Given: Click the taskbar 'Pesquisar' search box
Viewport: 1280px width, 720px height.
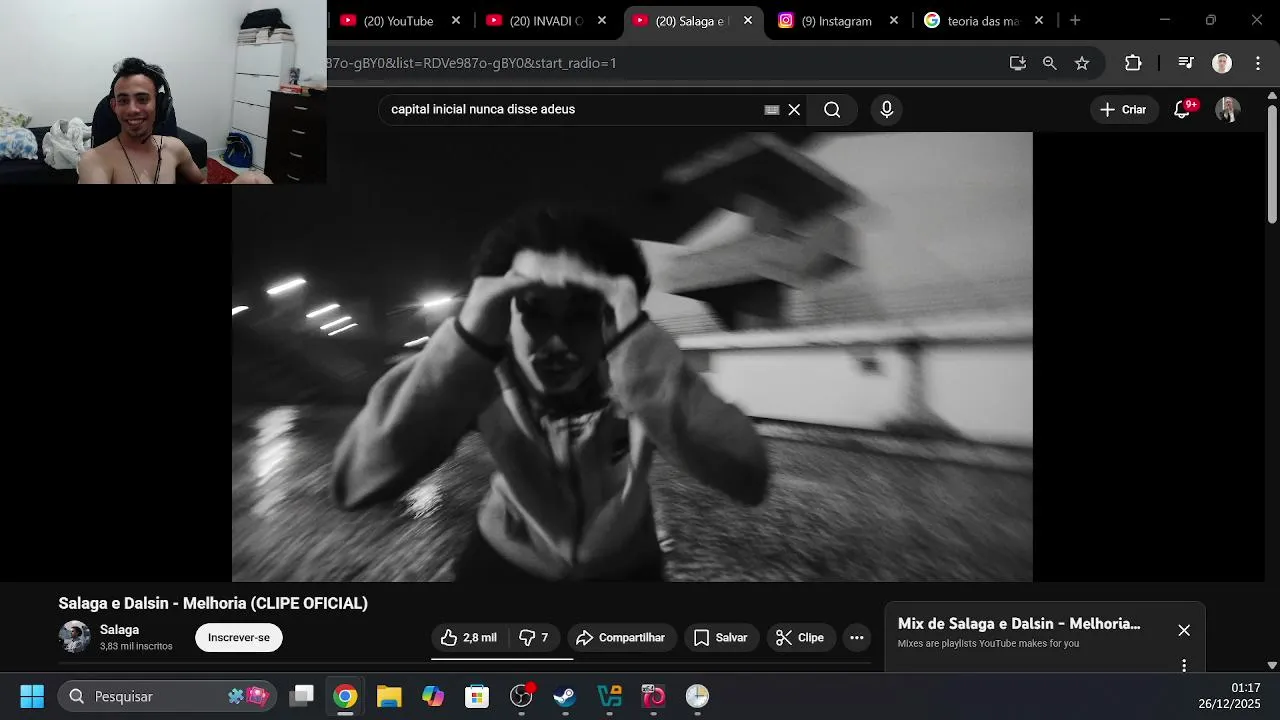Looking at the screenshot, I should click(x=166, y=696).
